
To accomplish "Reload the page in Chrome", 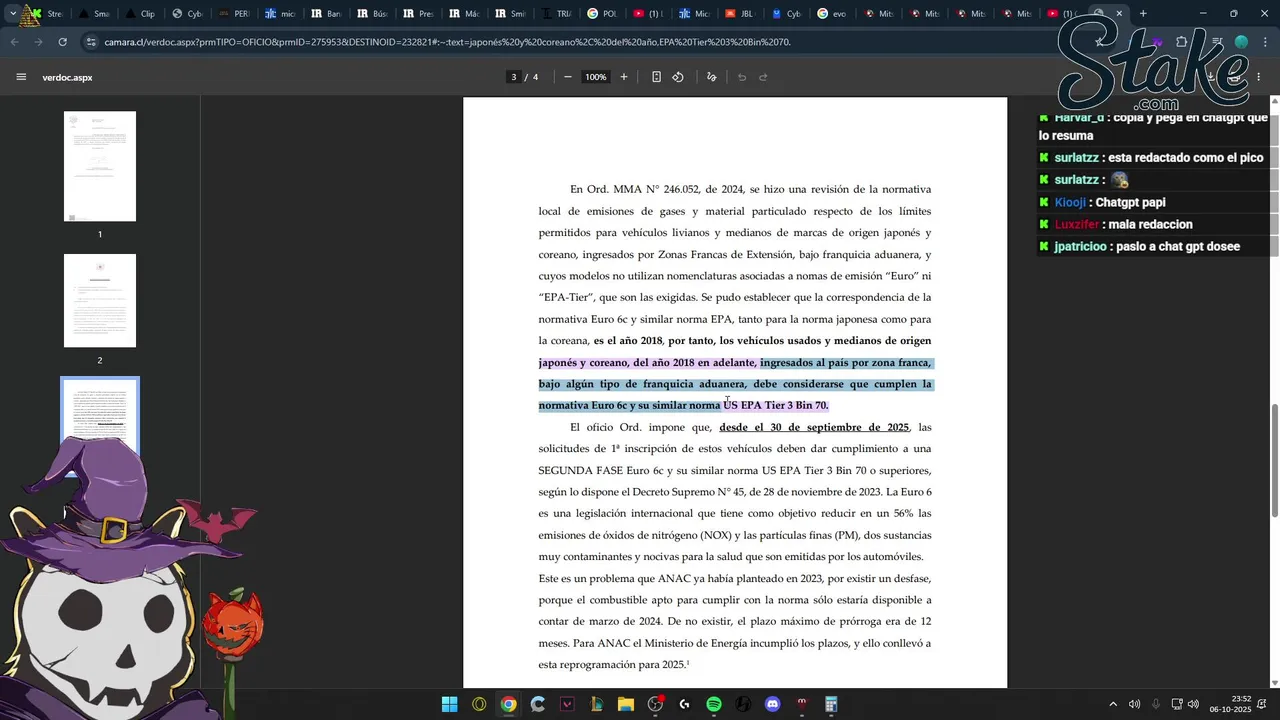I will [x=63, y=42].
